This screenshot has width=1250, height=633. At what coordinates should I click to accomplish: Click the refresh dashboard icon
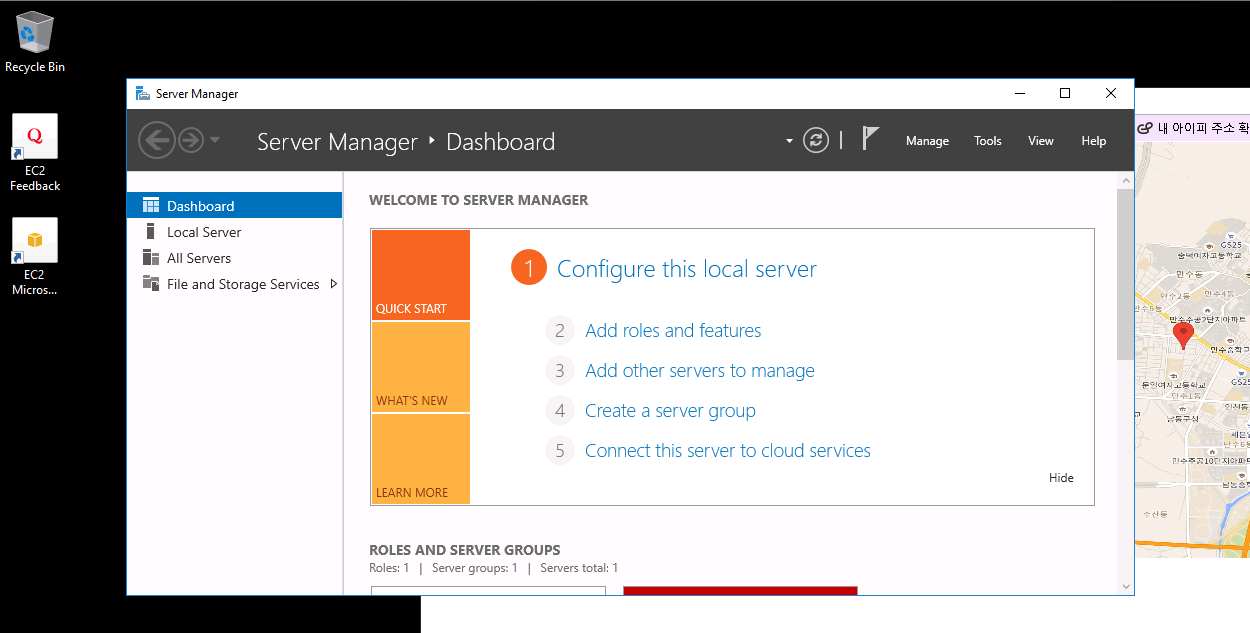coord(817,141)
